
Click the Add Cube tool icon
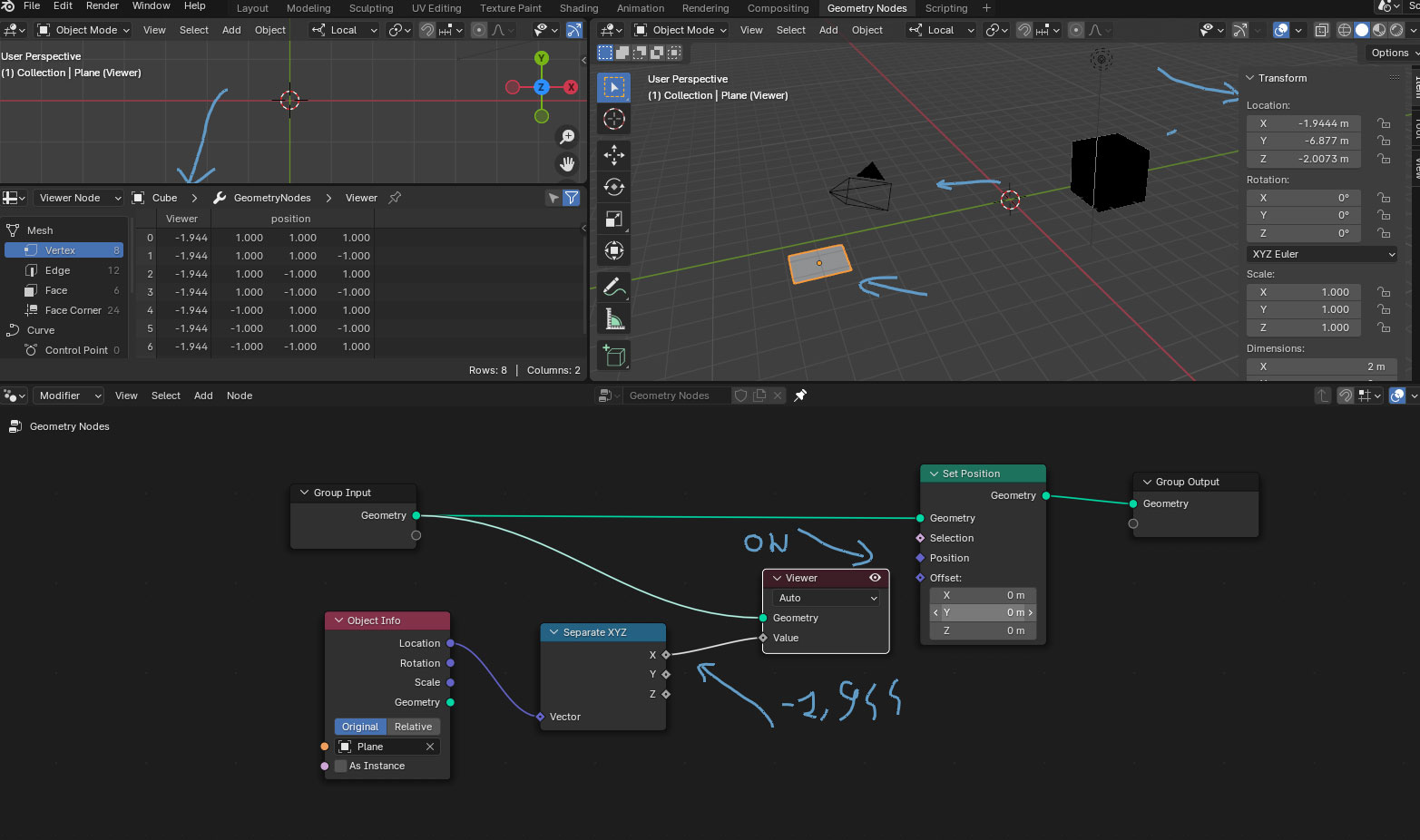[x=614, y=356]
